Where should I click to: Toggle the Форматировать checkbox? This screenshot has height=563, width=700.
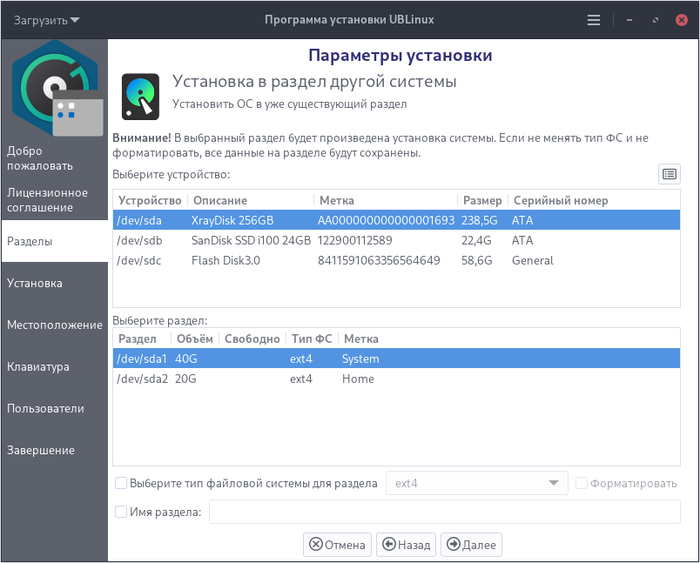pos(582,484)
